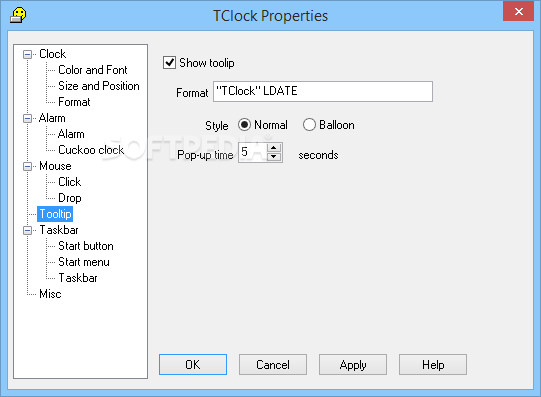Uncheck the Show tooltip checkbox

tap(169, 63)
